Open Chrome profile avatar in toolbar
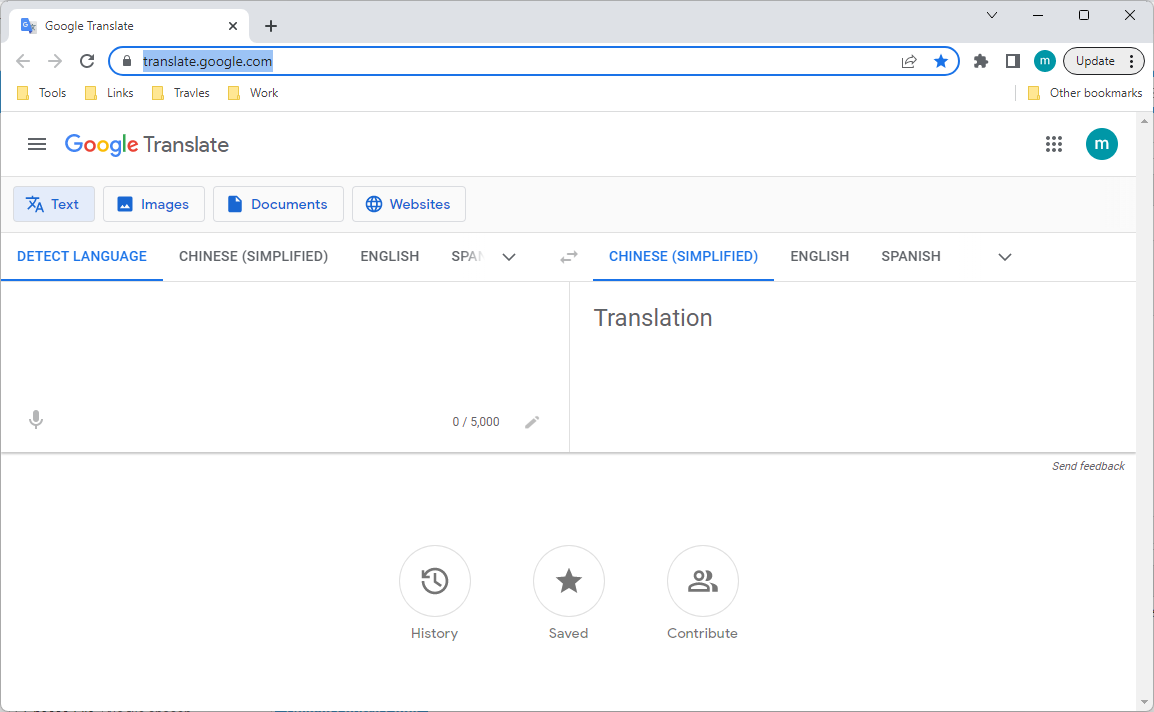Viewport: 1154px width, 712px height. pos(1044,61)
